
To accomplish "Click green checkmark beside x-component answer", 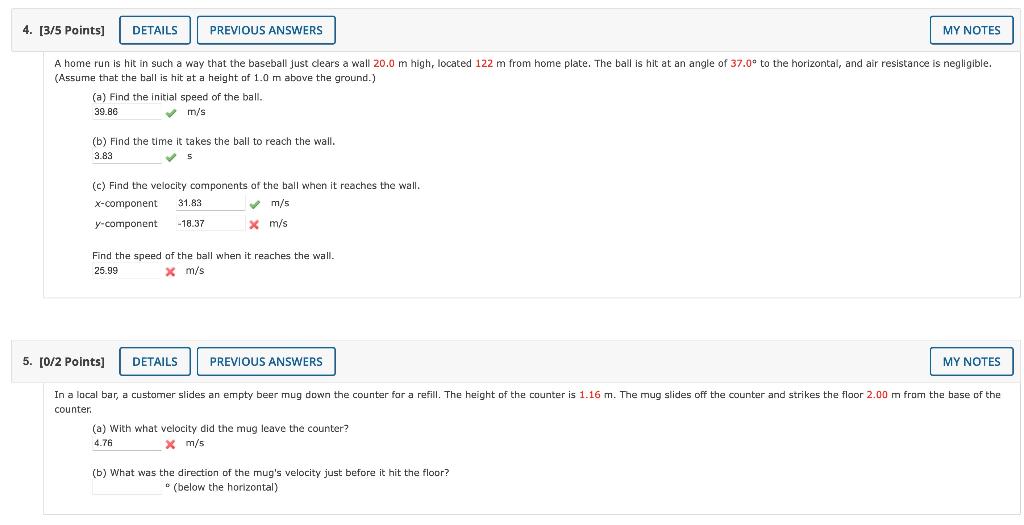I will (255, 204).
